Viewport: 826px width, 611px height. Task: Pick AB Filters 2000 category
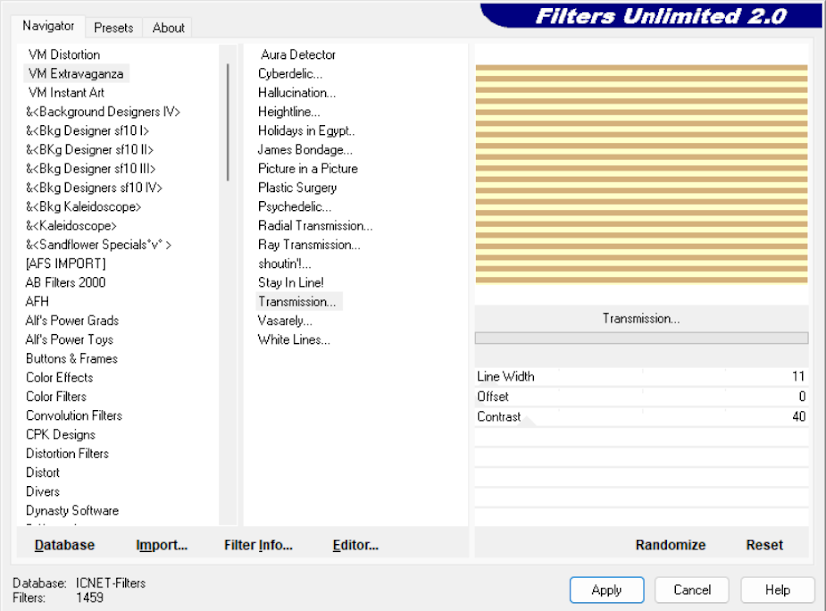[x=65, y=282]
